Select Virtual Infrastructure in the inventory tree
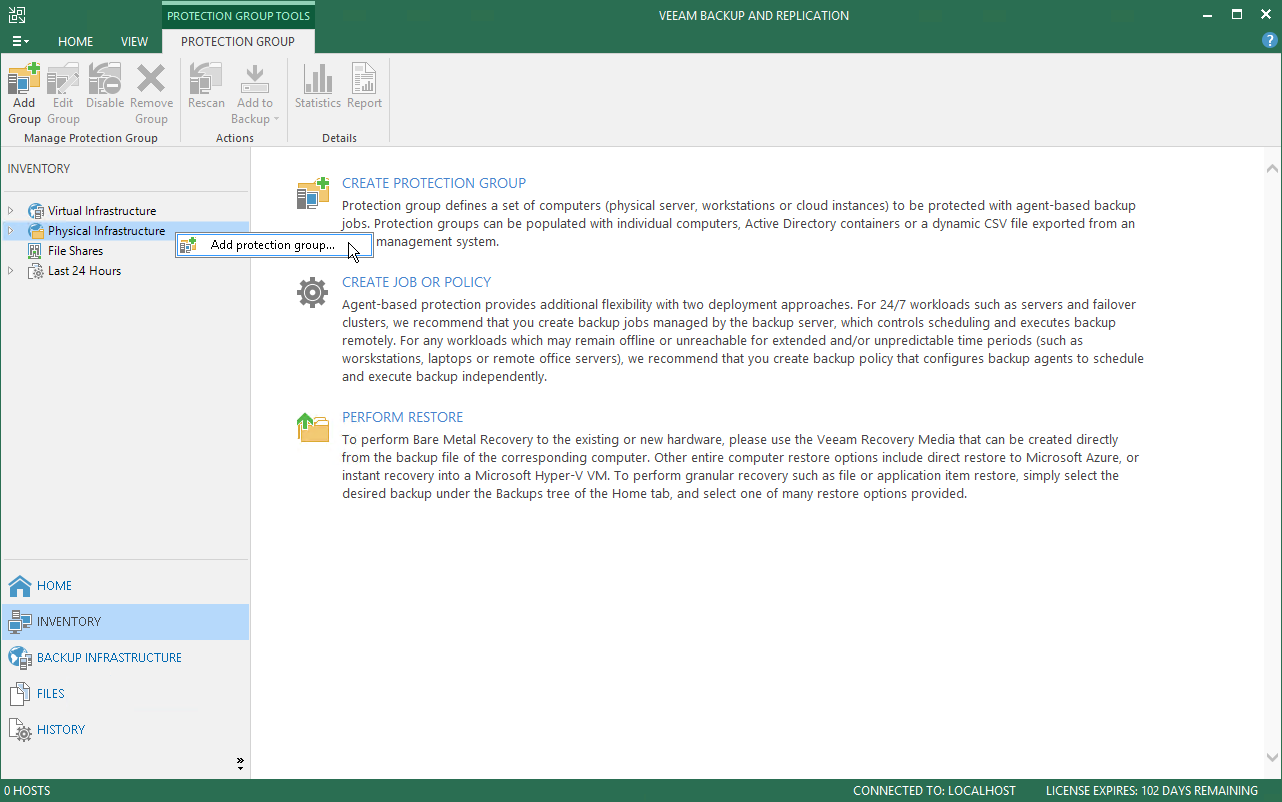This screenshot has width=1282, height=802. click(102, 211)
